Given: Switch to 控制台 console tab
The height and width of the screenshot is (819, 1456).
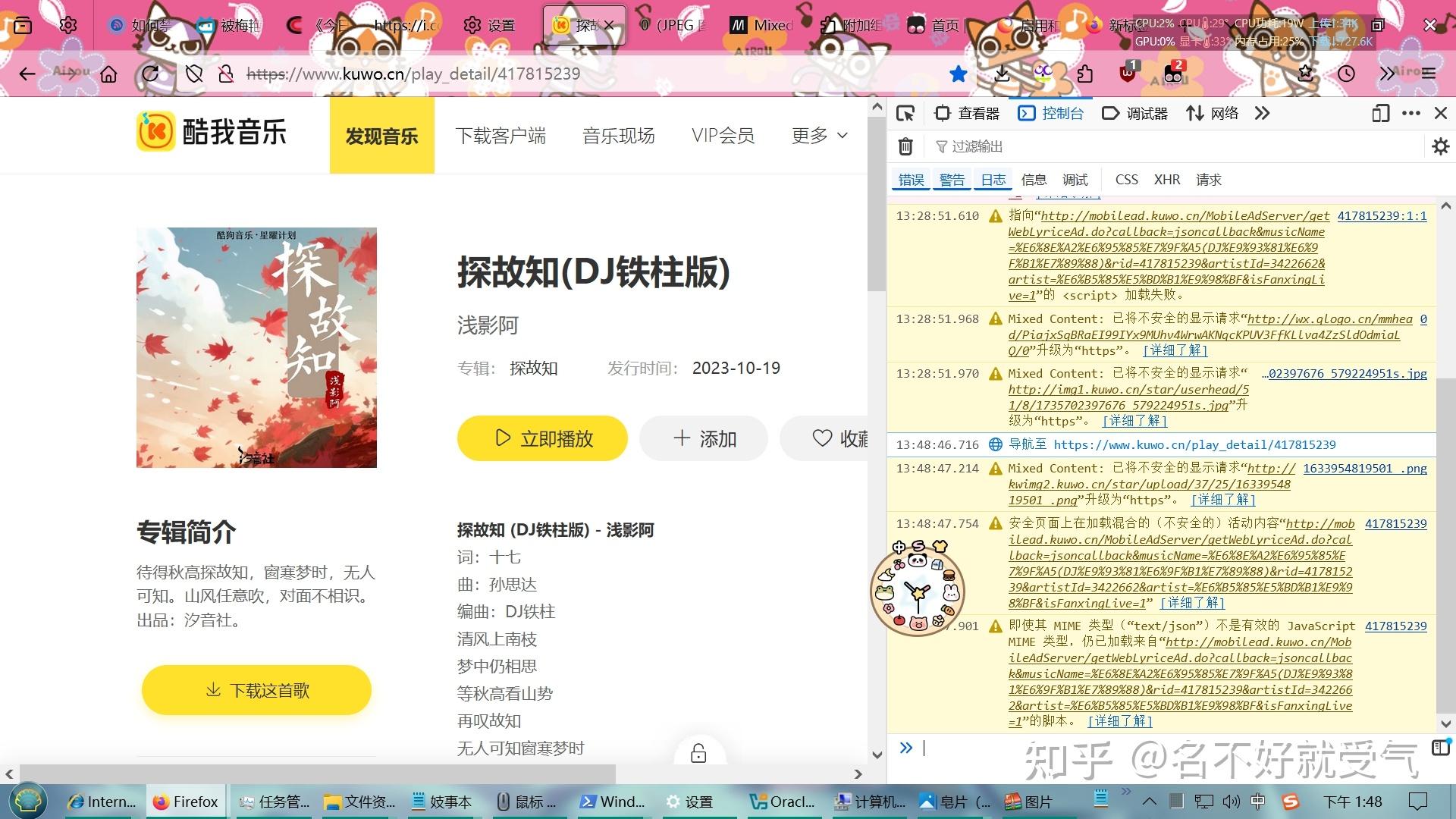Looking at the screenshot, I should [1051, 114].
